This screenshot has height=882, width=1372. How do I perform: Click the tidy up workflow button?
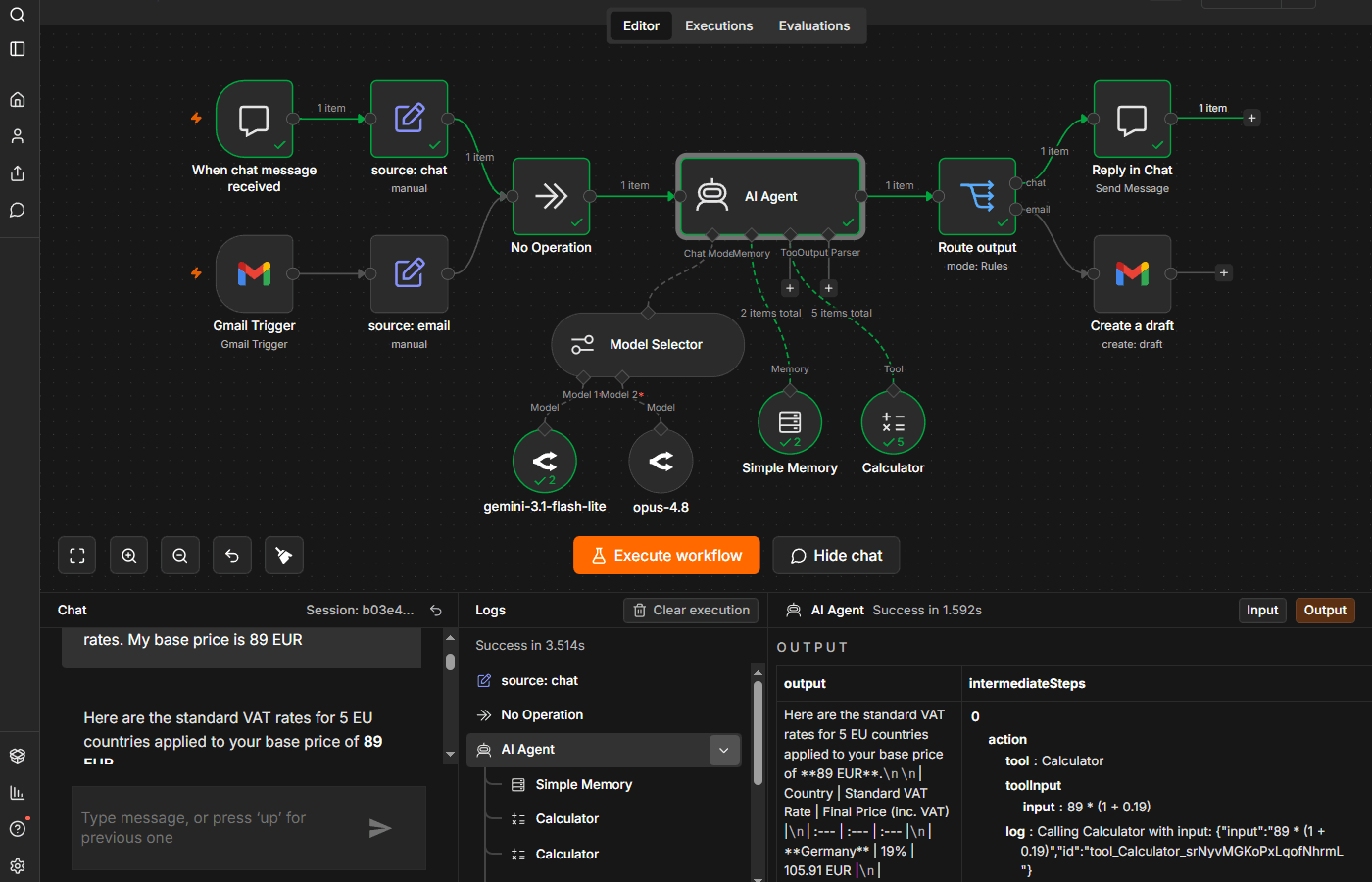pos(284,556)
